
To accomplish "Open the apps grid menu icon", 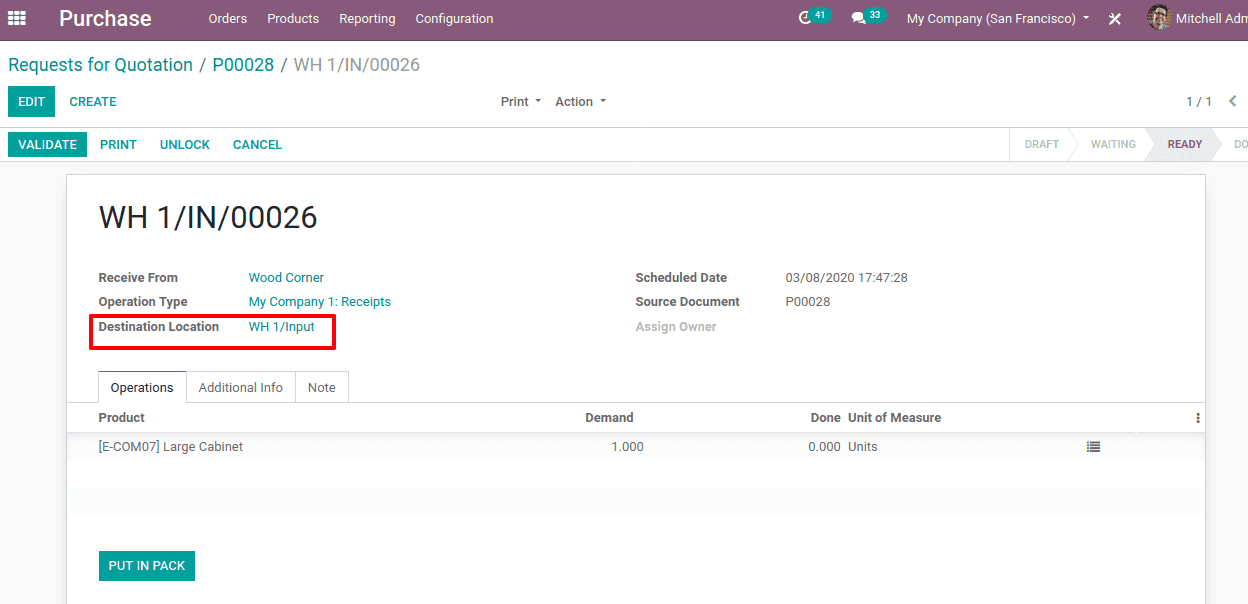I will [x=17, y=18].
